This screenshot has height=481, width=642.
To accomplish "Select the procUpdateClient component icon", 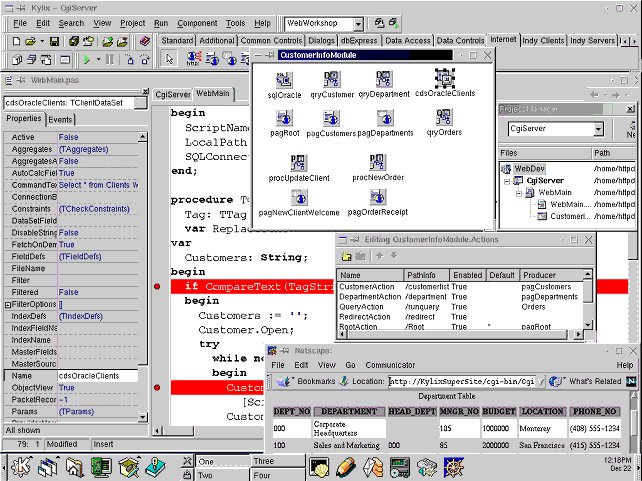I will pyautogui.click(x=298, y=163).
